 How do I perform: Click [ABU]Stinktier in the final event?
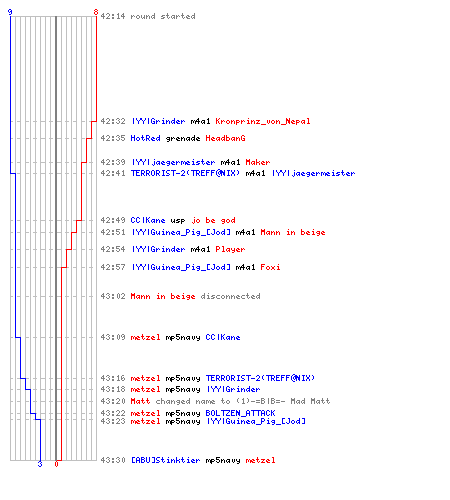pos(165,460)
